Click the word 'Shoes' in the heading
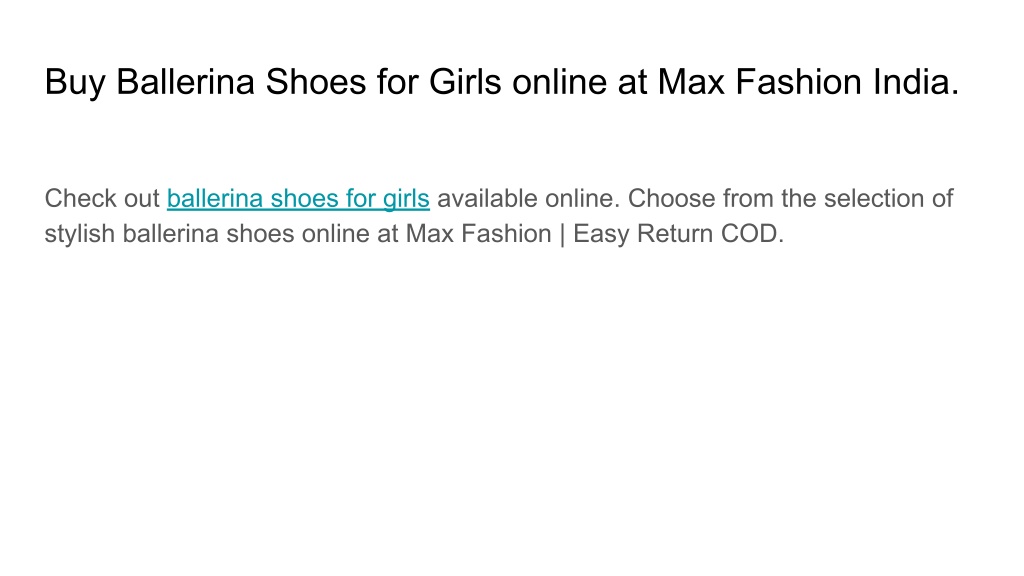The height and width of the screenshot is (576, 1024). pos(315,82)
